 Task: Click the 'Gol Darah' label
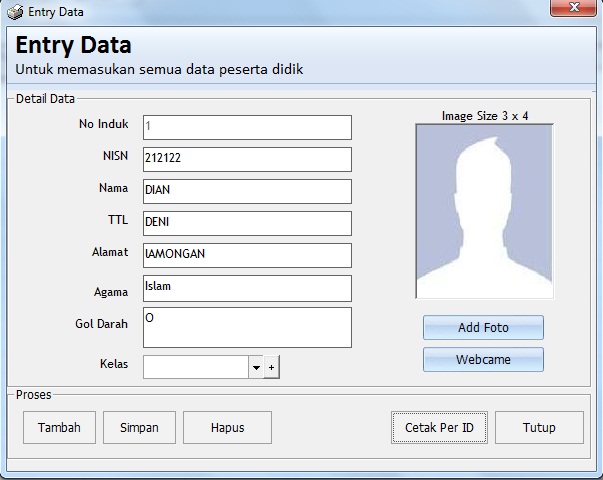pyautogui.click(x=101, y=324)
